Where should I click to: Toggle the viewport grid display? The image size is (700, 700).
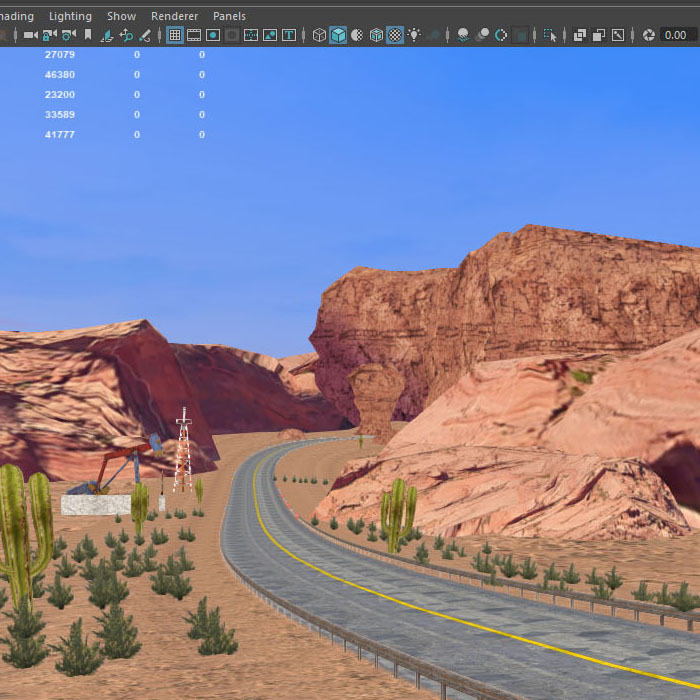[x=175, y=35]
